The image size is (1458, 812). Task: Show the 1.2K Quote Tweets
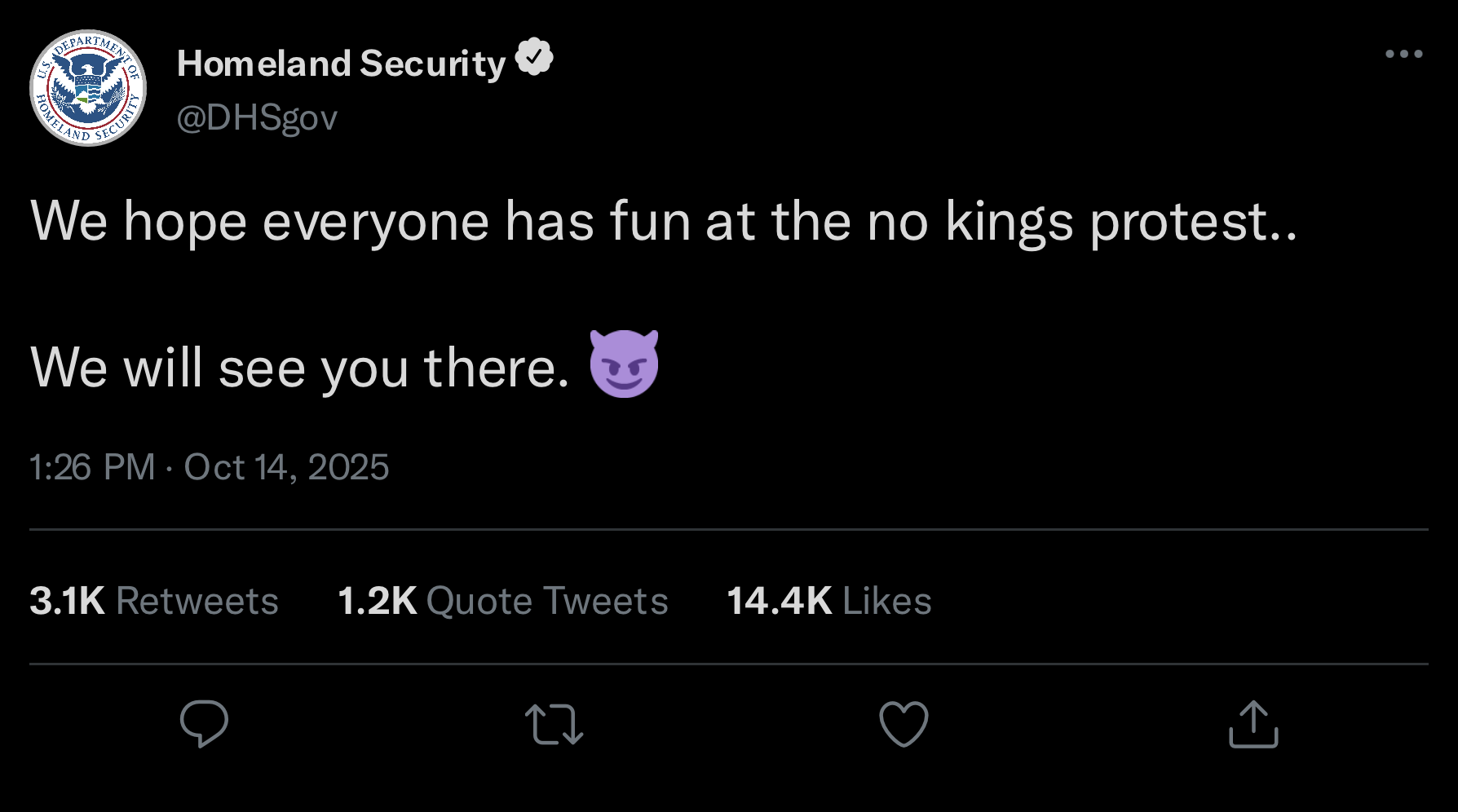502,601
